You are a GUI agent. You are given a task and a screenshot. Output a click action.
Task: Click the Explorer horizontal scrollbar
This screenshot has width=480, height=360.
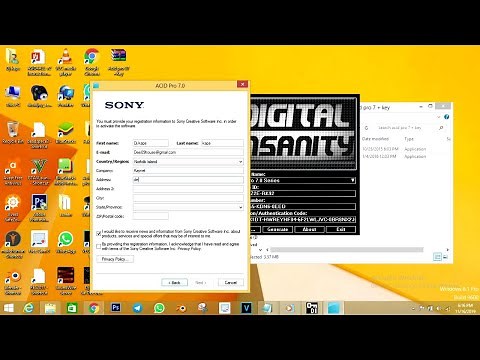[347, 249]
